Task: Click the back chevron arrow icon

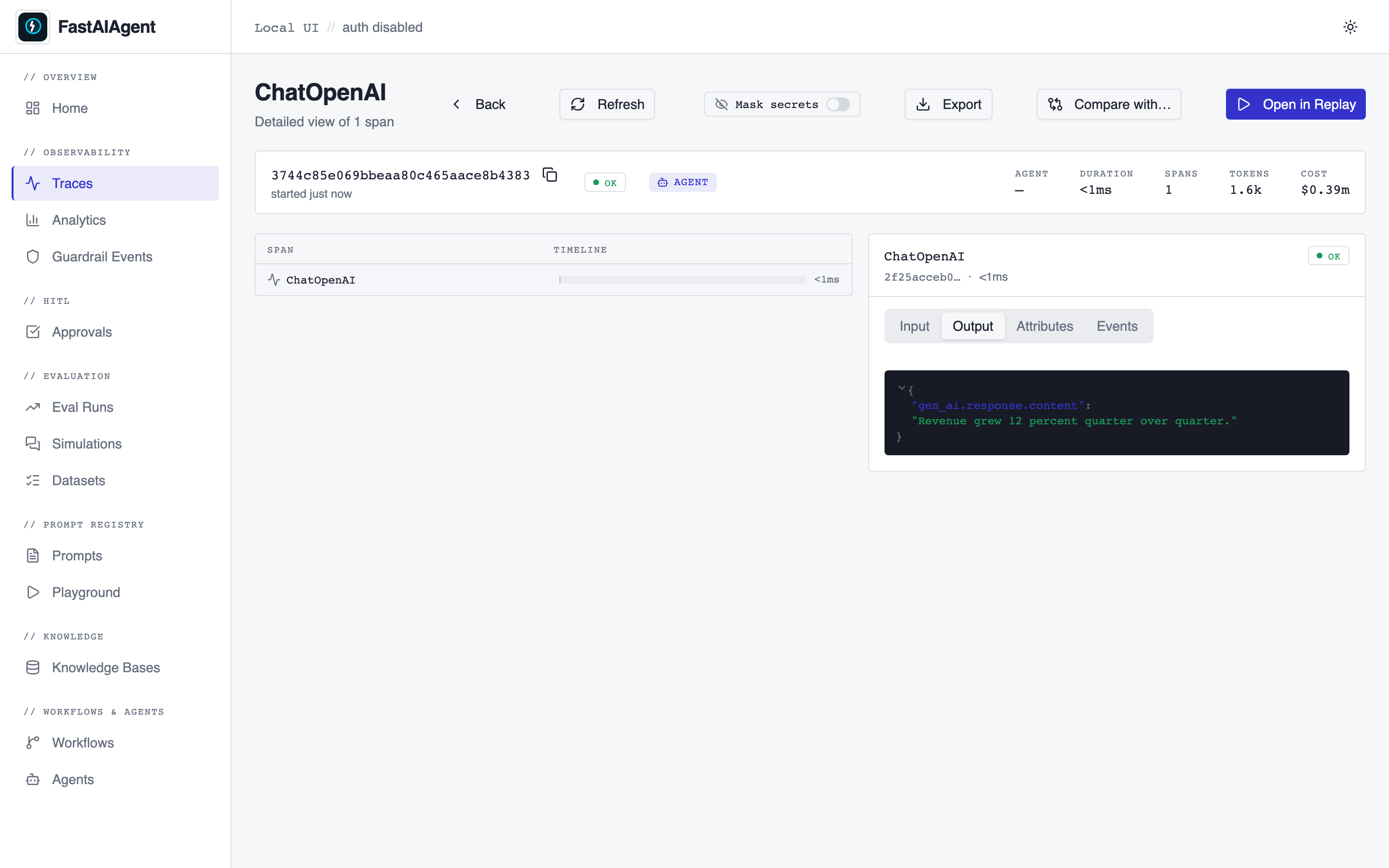Action: [456, 104]
